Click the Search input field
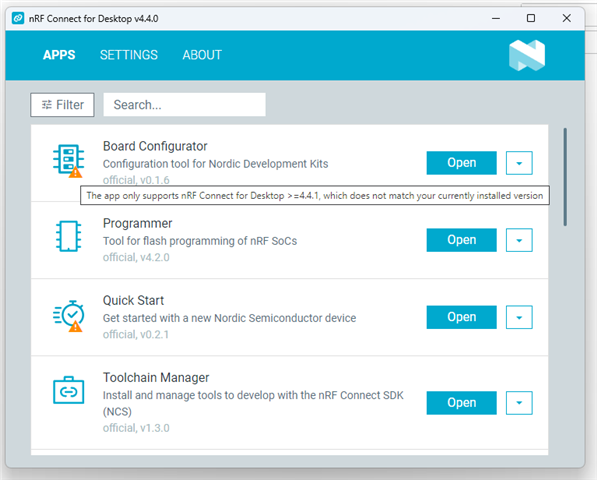 tap(184, 105)
